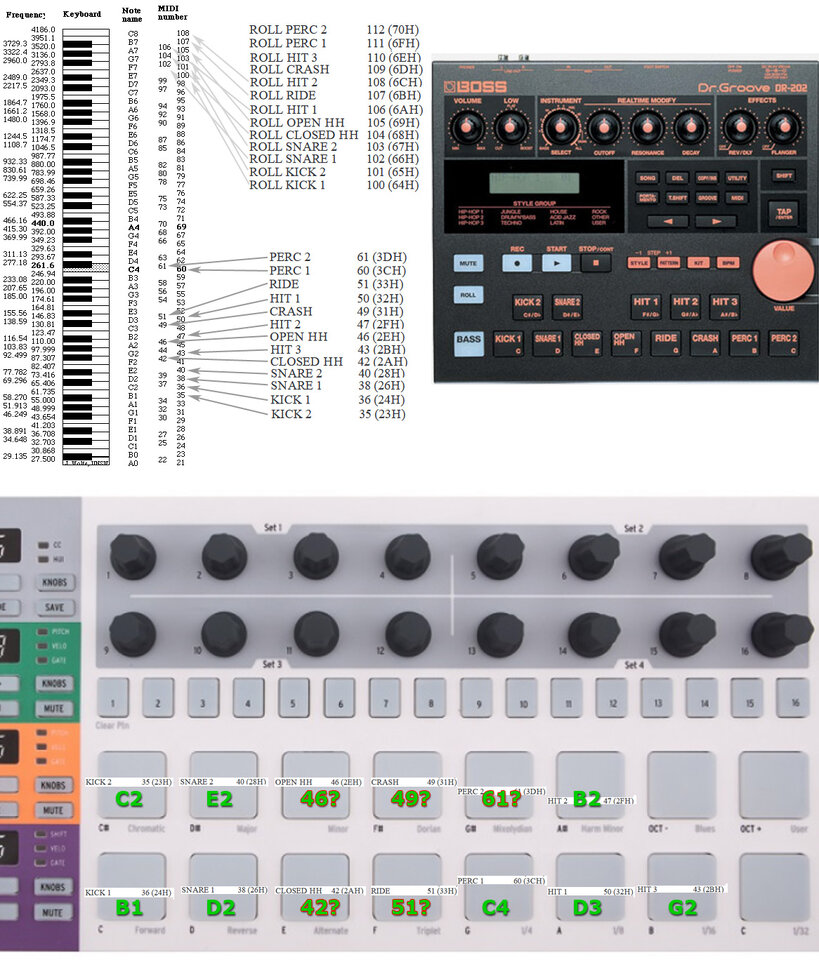This screenshot has height=960, width=819.
Task: Select the BPM mode button
Action: [x=728, y=263]
